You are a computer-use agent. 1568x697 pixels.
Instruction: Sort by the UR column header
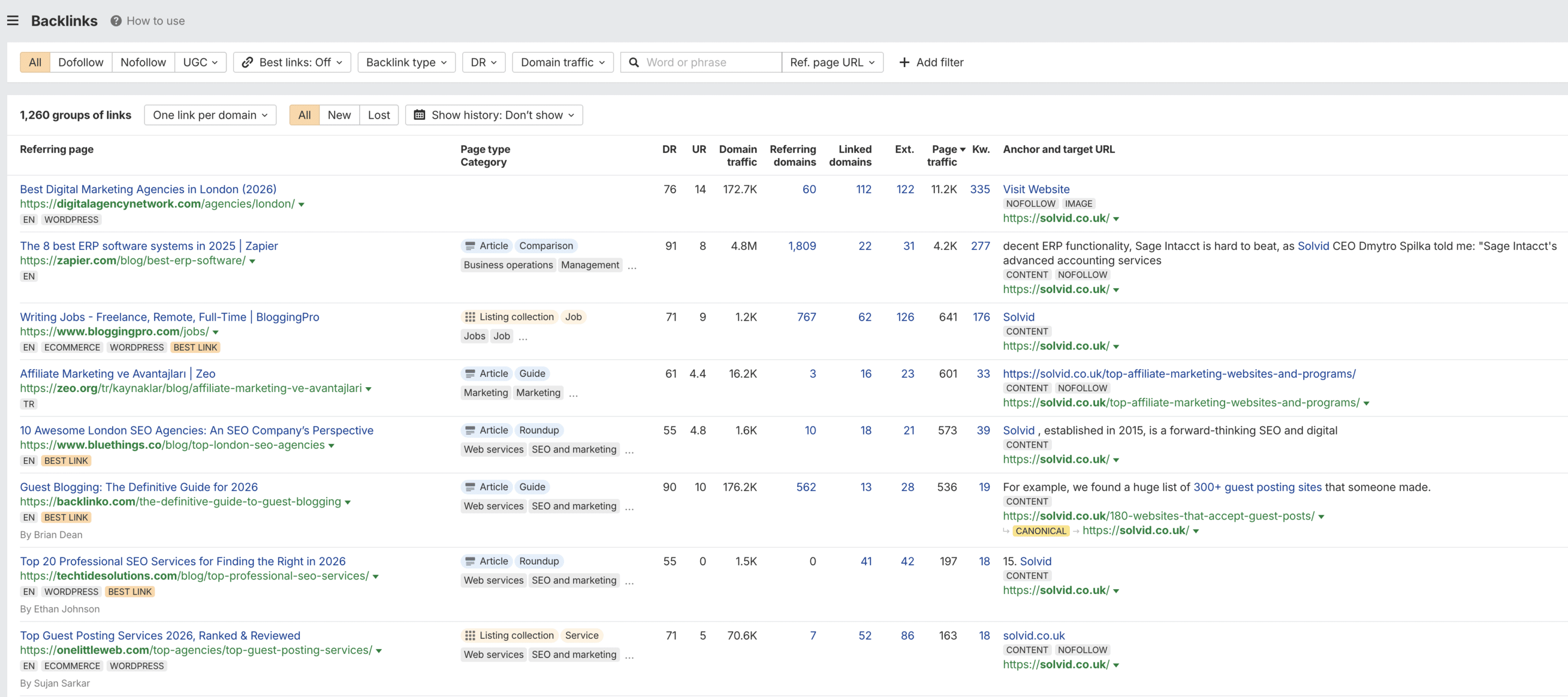tap(699, 149)
